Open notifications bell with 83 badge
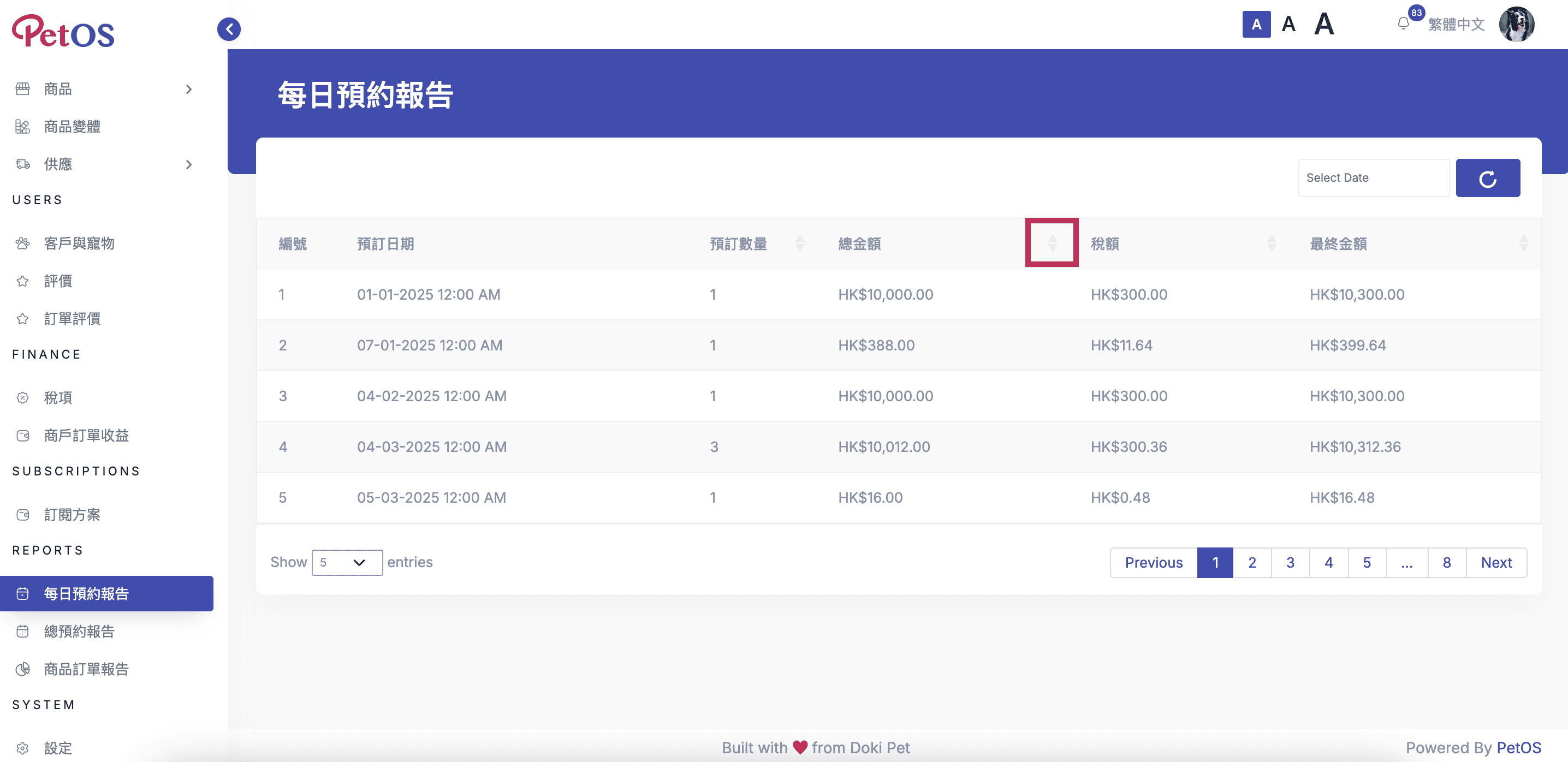Viewport: 1568px width, 762px height. click(1403, 23)
